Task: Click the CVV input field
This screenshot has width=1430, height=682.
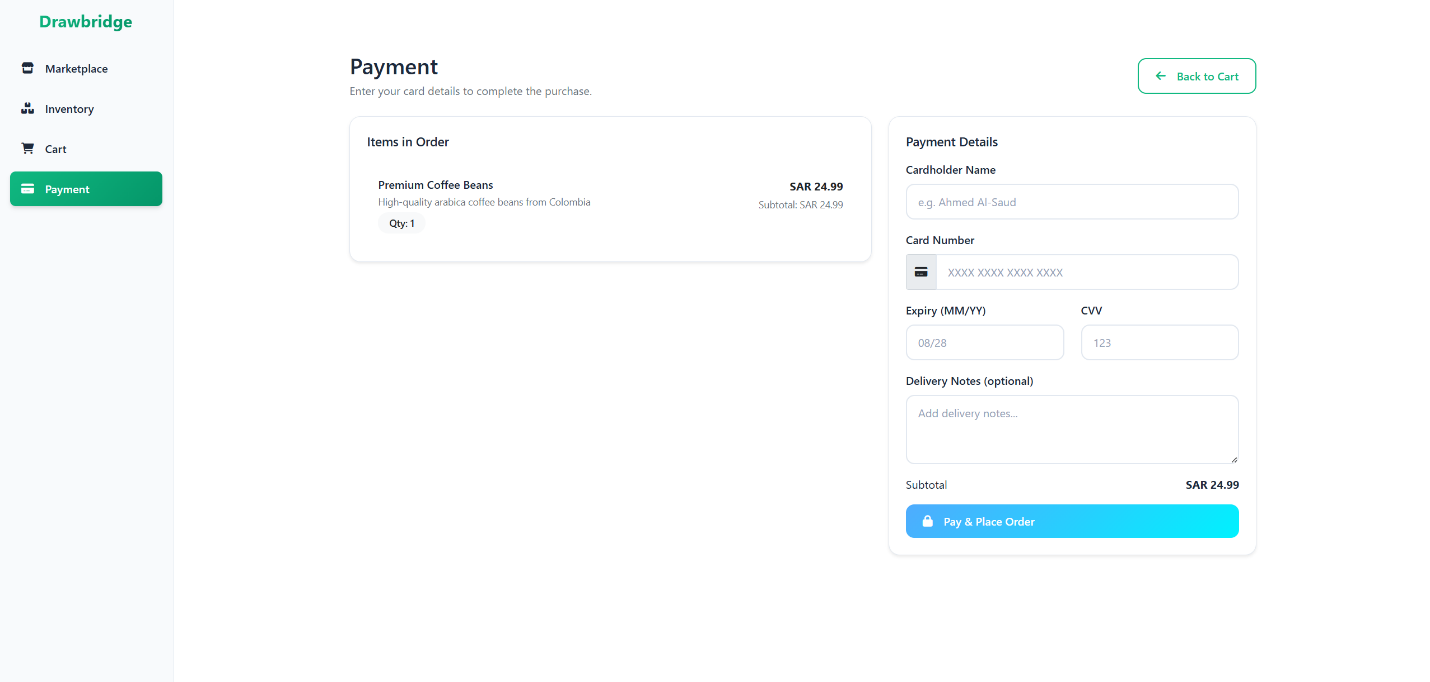Action: coord(1160,342)
